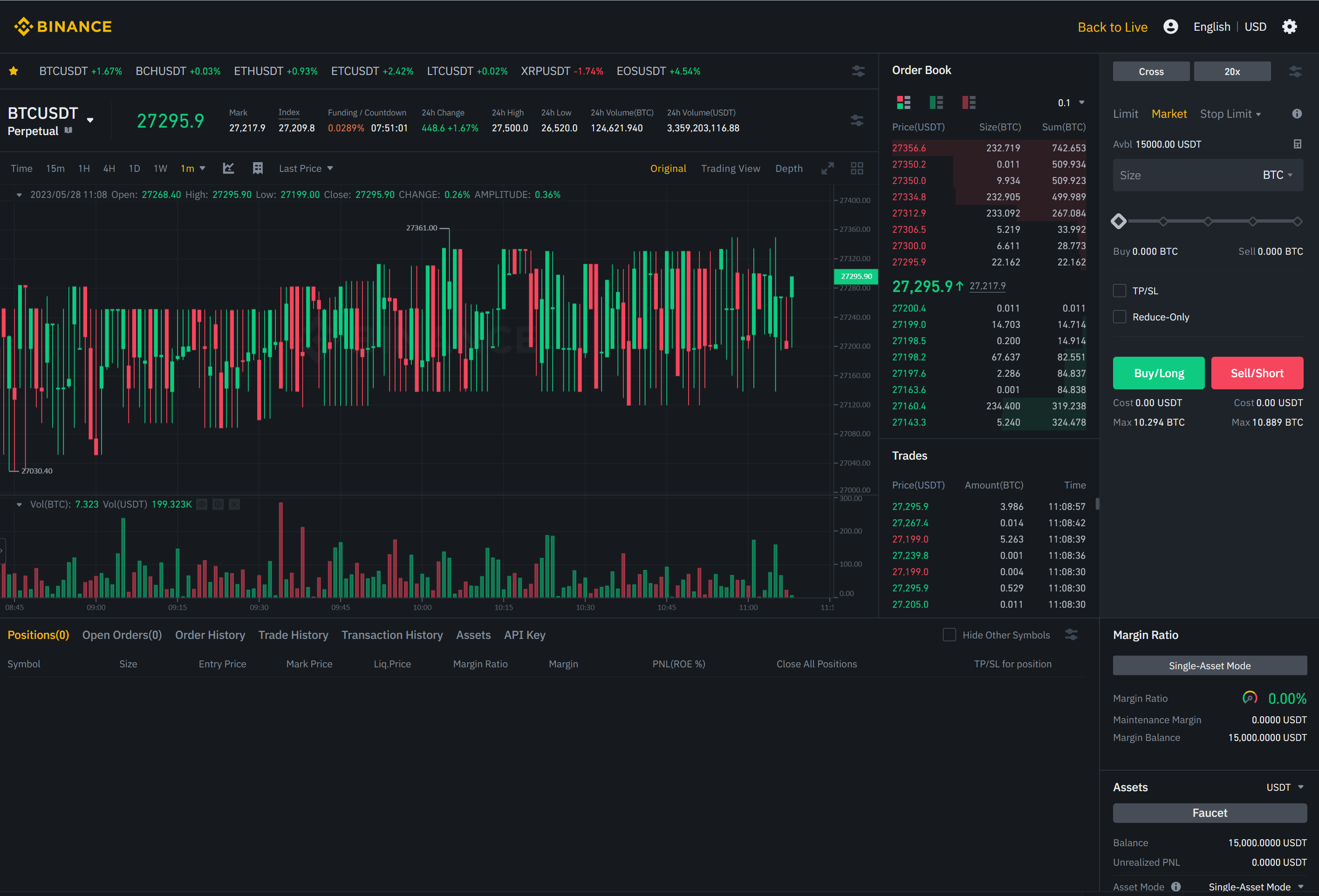The width and height of the screenshot is (1319, 896).
Task: Adjust leverage with the 20x button
Action: click(x=1232, y=72)
